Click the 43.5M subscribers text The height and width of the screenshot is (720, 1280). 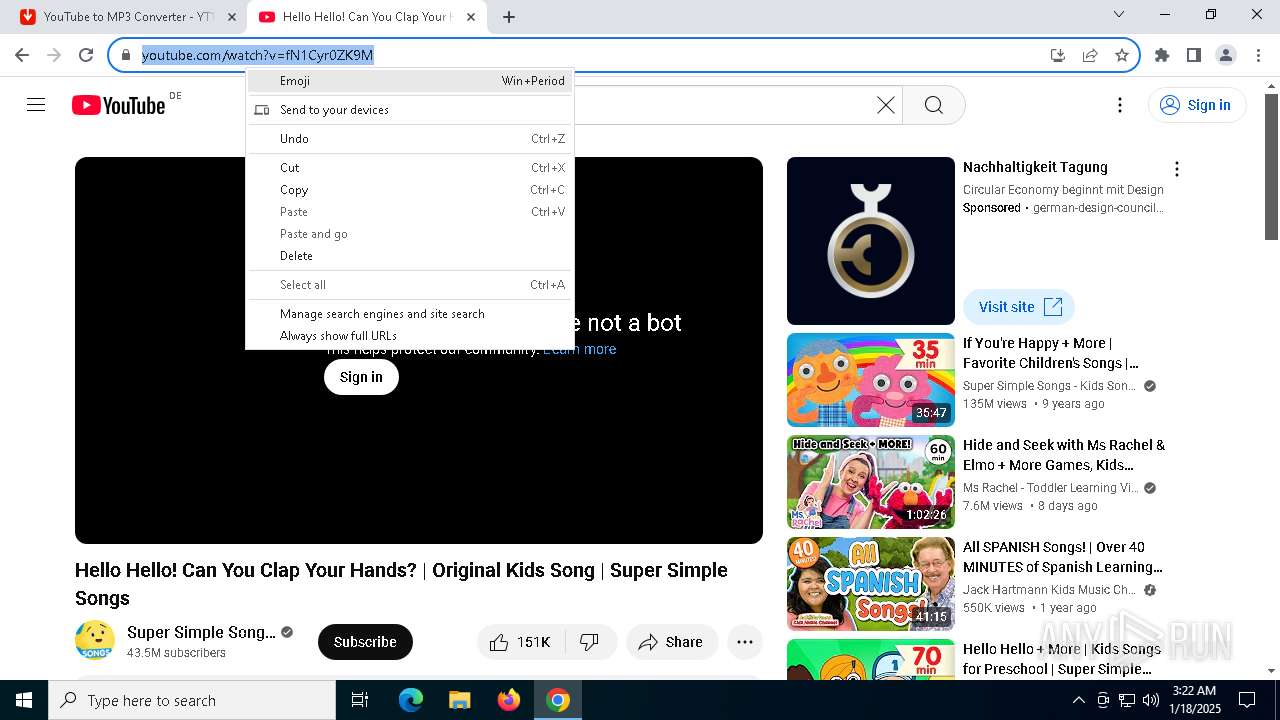click(176, 653)
